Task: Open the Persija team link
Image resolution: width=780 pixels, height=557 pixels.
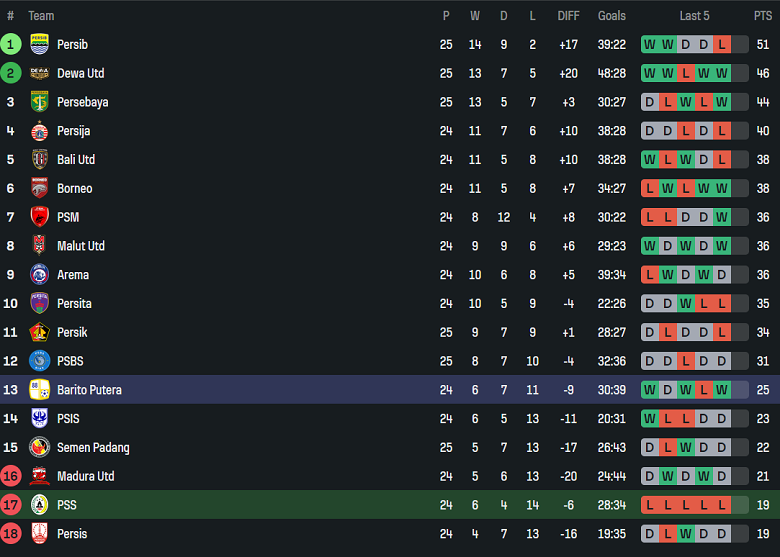Action: click(x=73, y=131)
